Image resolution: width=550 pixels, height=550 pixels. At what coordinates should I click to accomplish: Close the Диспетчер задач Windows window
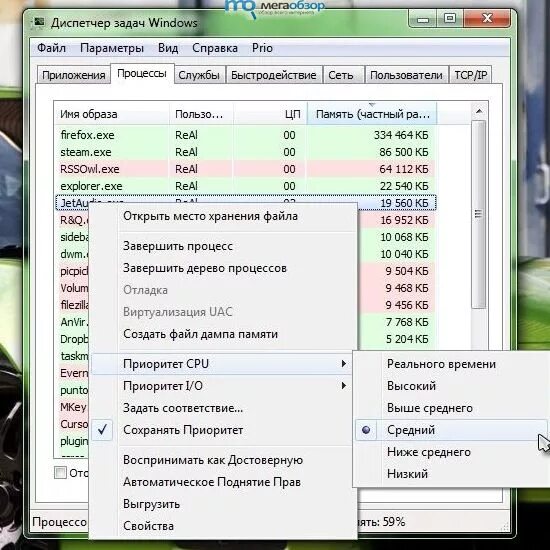point(487,19)
